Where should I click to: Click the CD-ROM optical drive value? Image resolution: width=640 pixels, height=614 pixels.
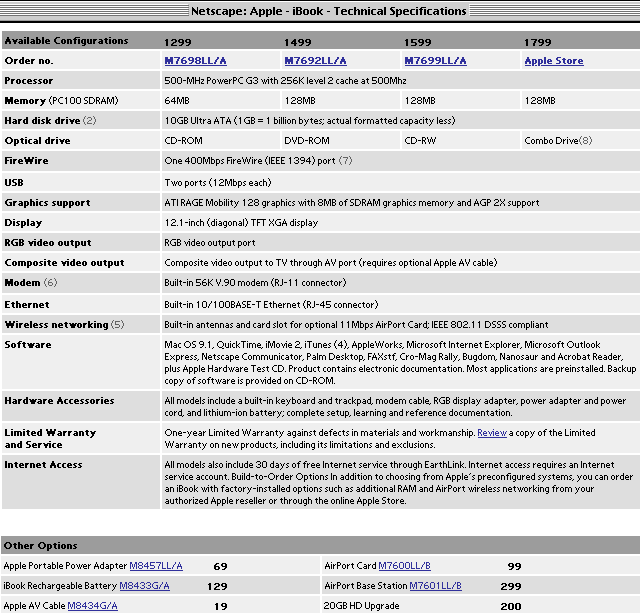[x=183, y=141]
